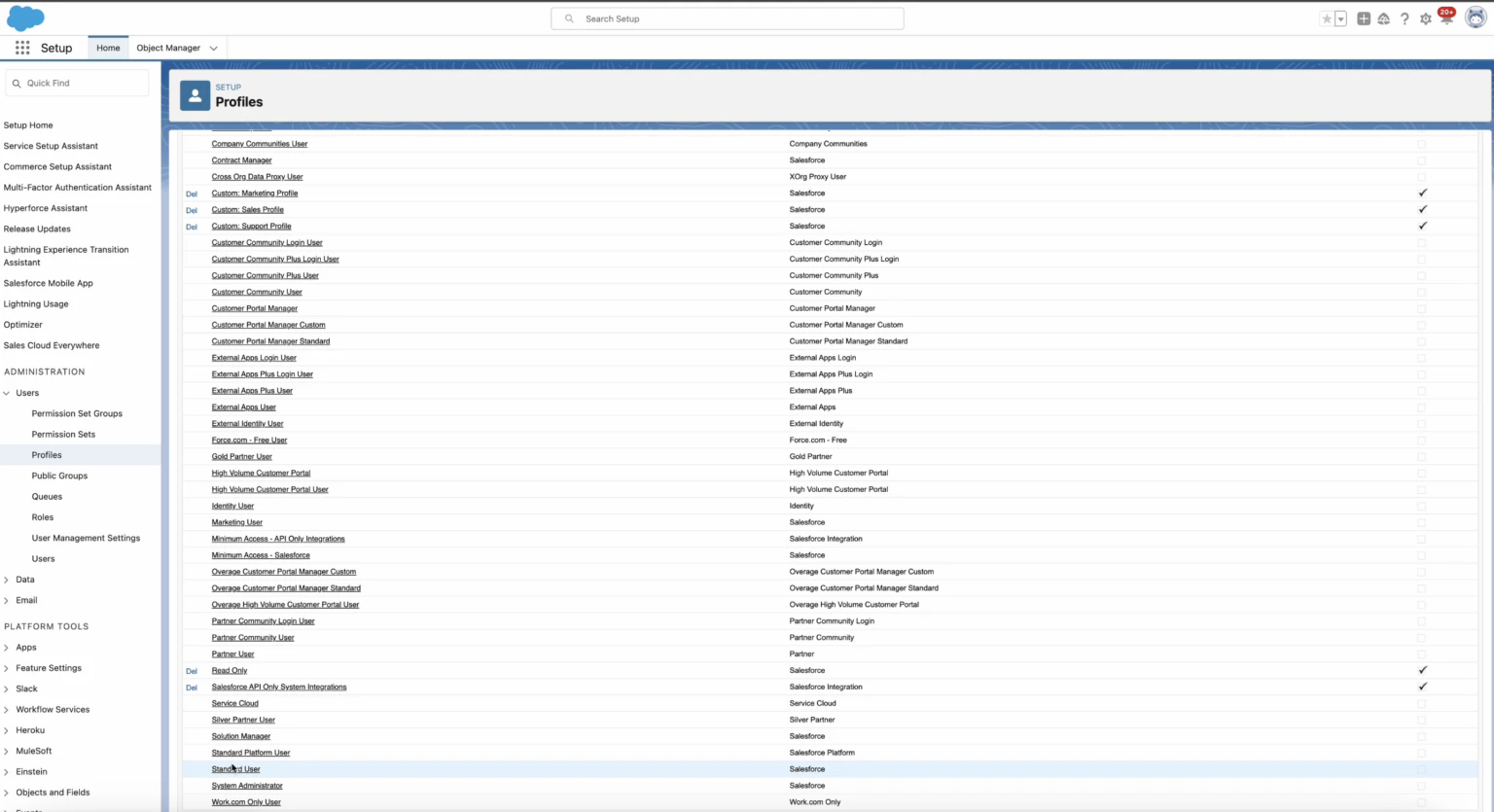
Task: Delete Salesforce API Only System Integrations profile
Action: pos(192,688)
